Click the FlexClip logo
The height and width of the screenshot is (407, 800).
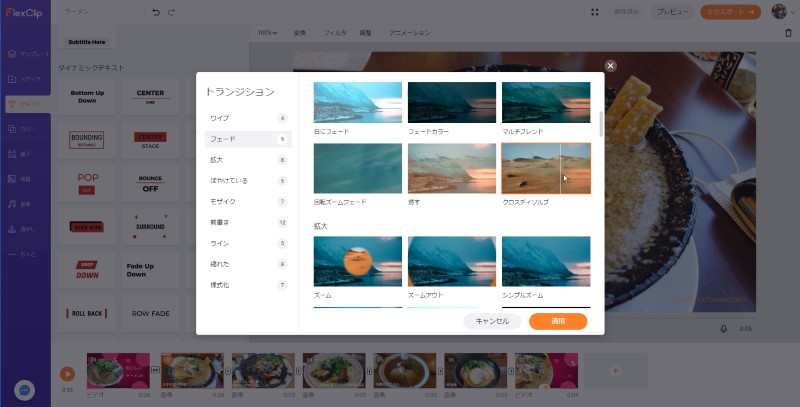click(x=24, y=13)
